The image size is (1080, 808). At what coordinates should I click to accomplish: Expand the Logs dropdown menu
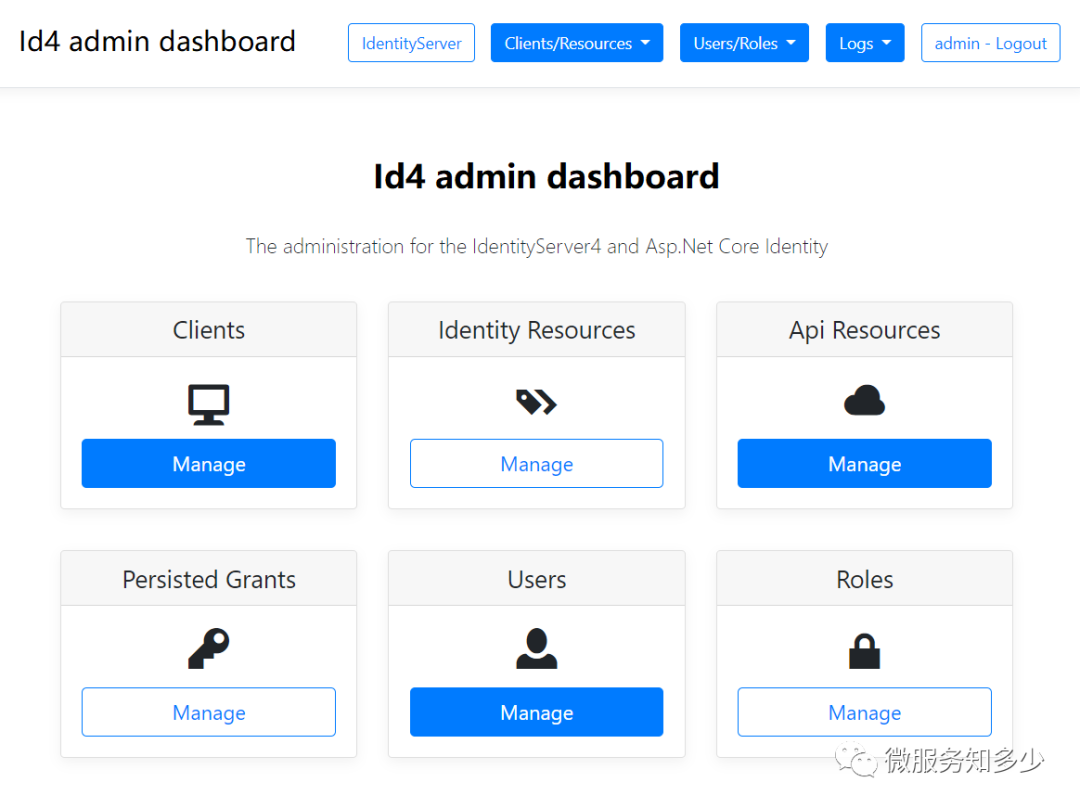(x=864, y=43)
